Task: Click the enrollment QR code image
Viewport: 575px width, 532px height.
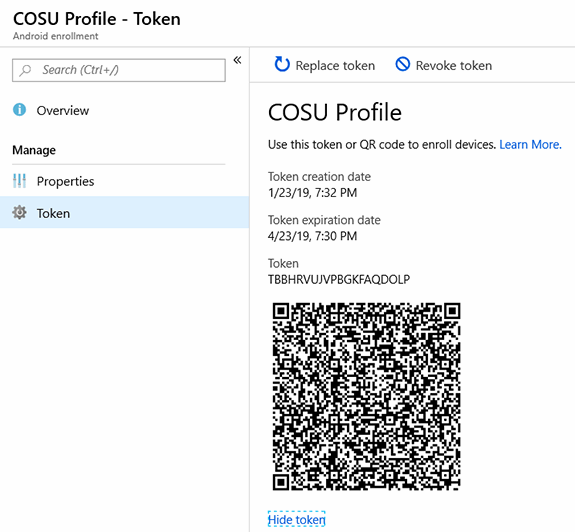Action: click(366, 396)
